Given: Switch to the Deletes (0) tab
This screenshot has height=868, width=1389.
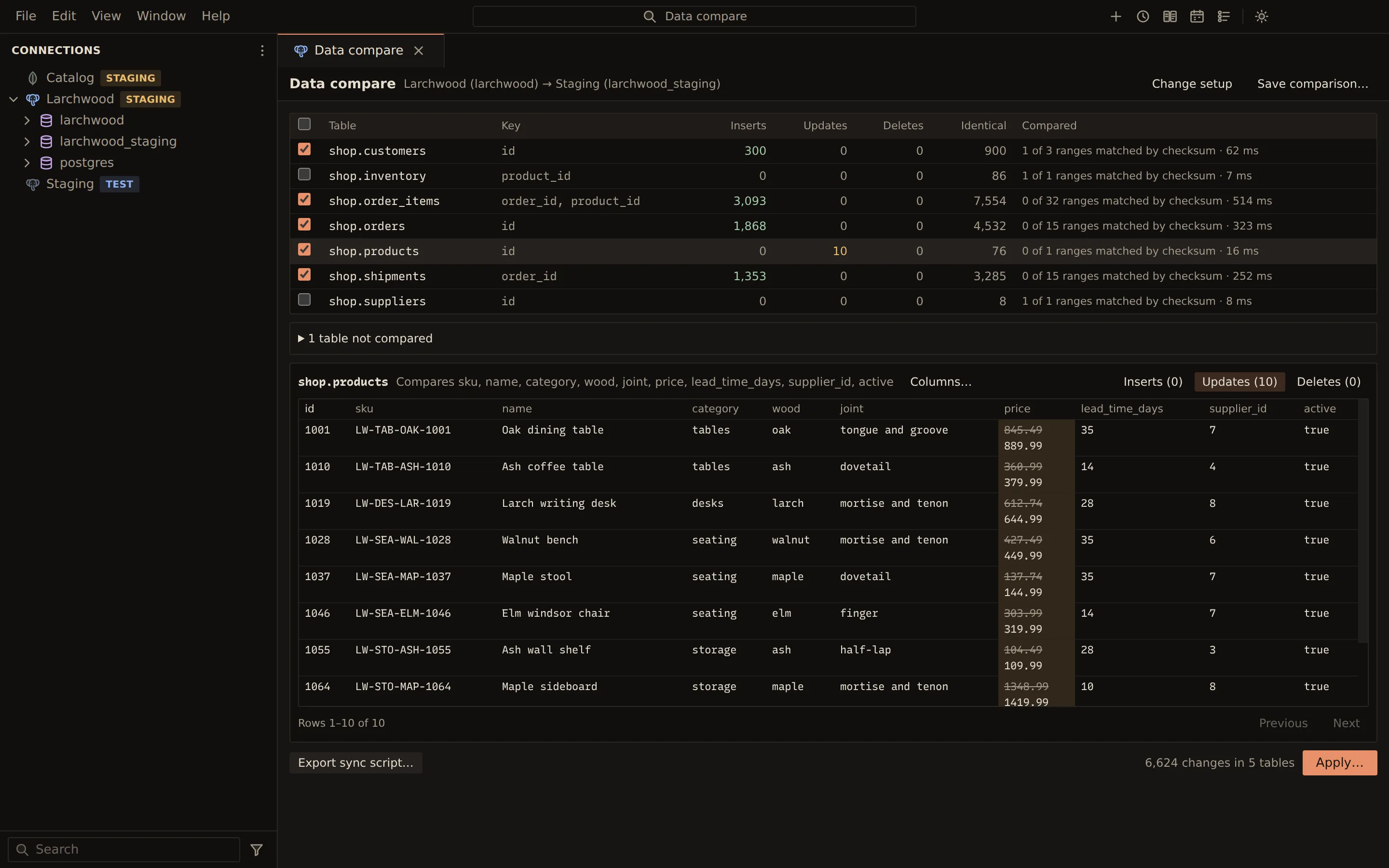Looking at the screenshot, I should point(1328,382).
